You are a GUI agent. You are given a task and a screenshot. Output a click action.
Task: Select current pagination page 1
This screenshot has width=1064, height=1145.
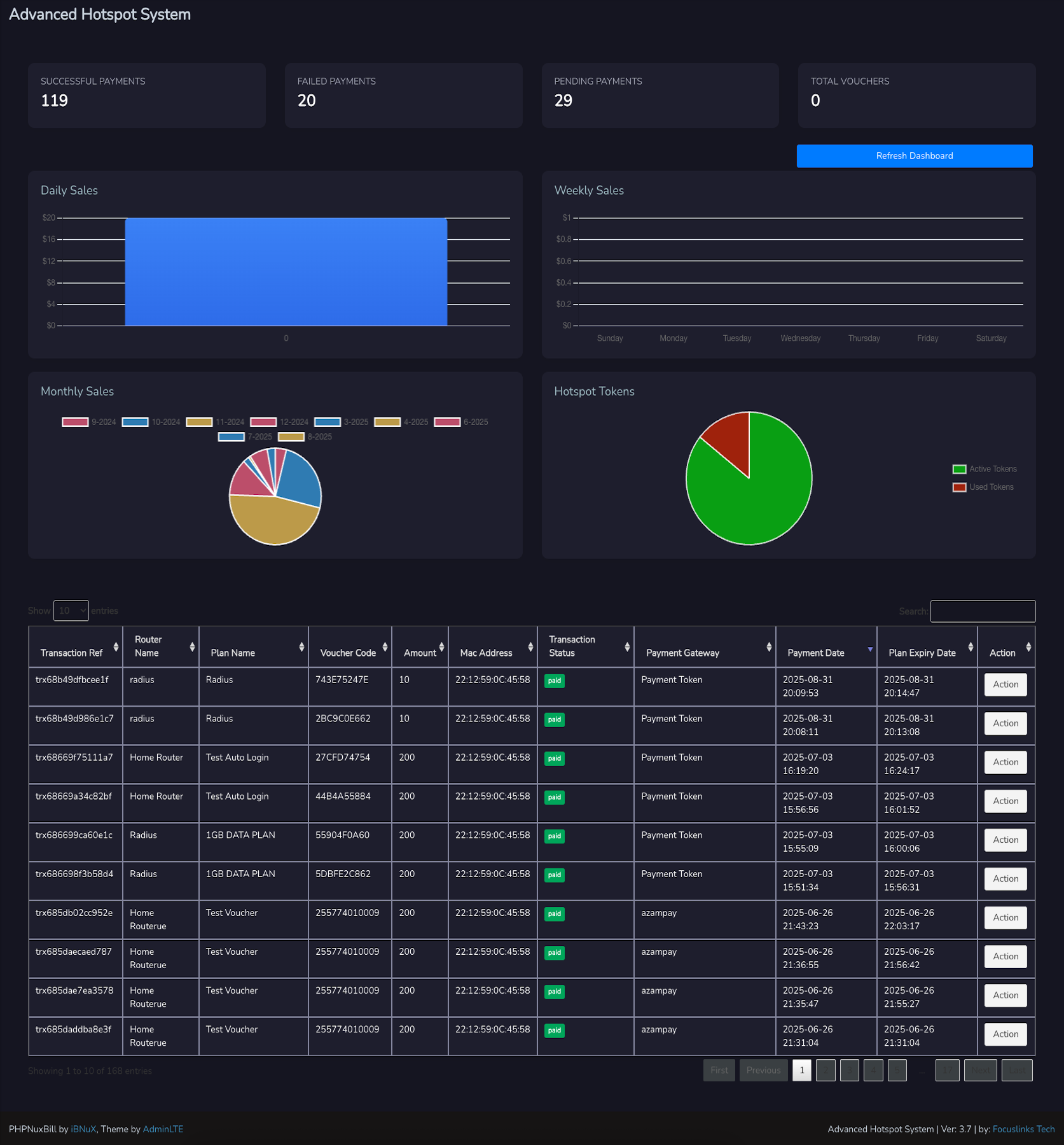[802, 1070]
